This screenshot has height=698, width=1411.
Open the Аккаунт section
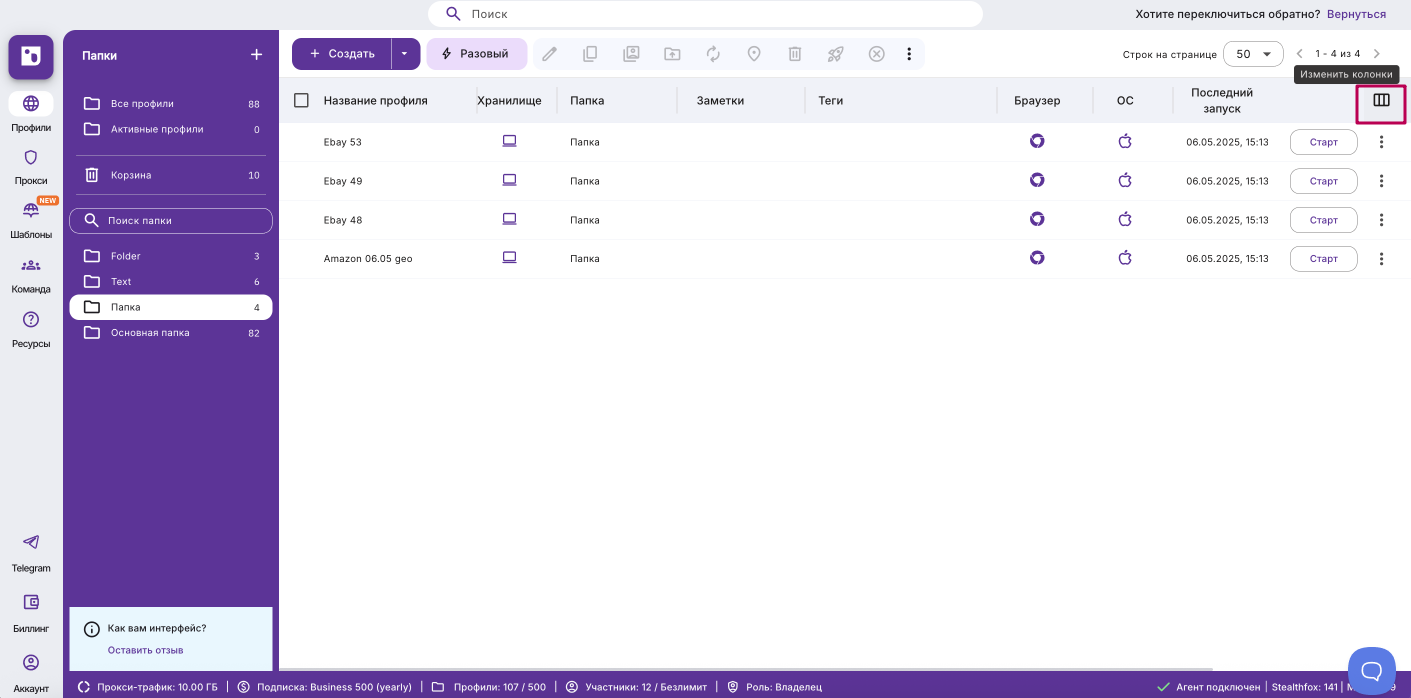click(x=31, y=673)
